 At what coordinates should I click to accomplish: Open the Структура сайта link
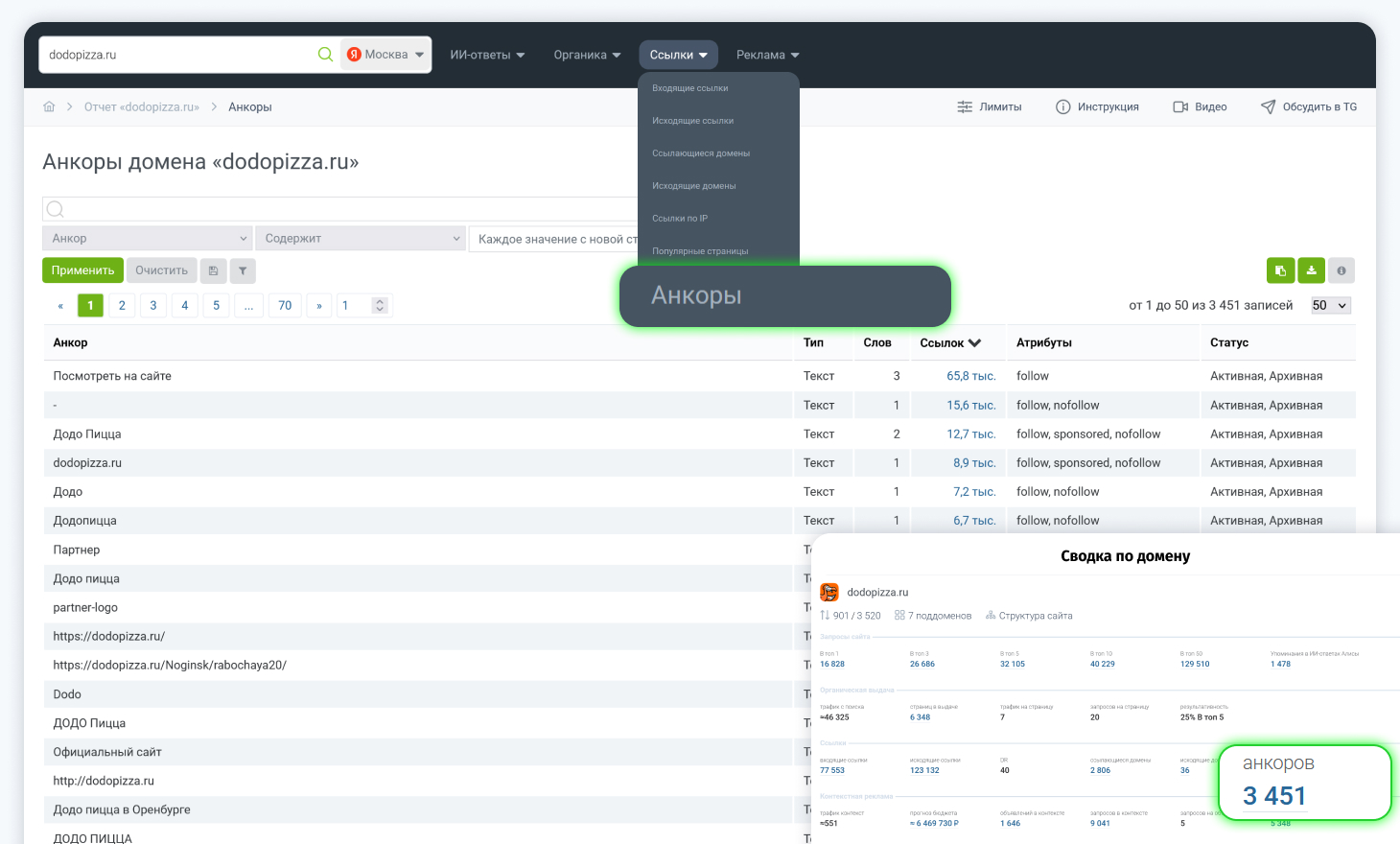coord(1036,616)
